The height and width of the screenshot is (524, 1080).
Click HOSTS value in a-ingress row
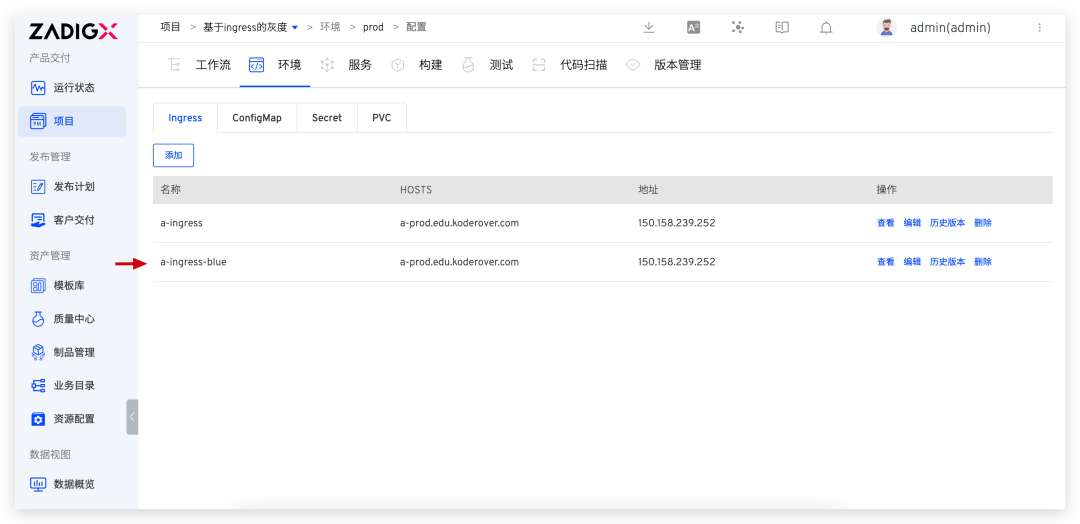click(459, 223)
